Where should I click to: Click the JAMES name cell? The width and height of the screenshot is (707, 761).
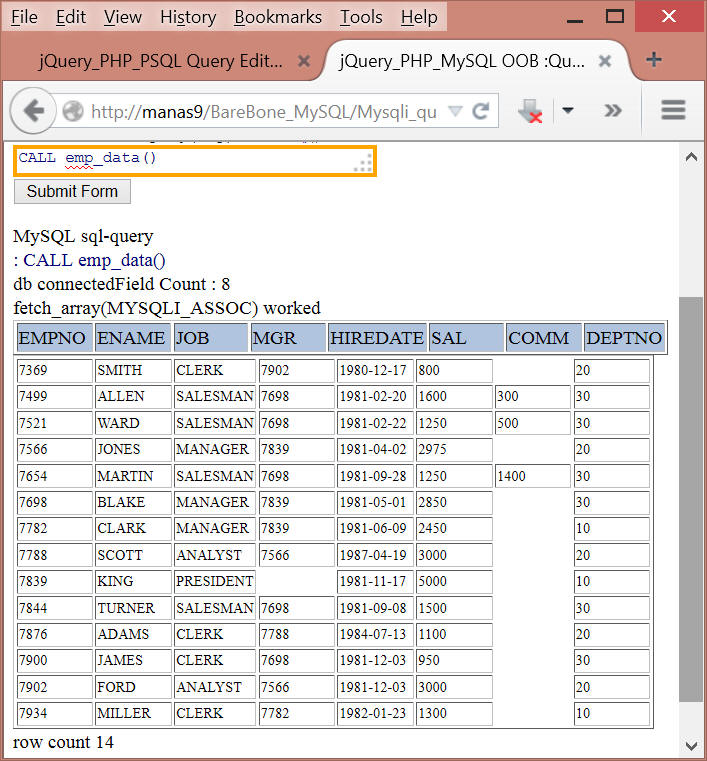tap(133, 661)
